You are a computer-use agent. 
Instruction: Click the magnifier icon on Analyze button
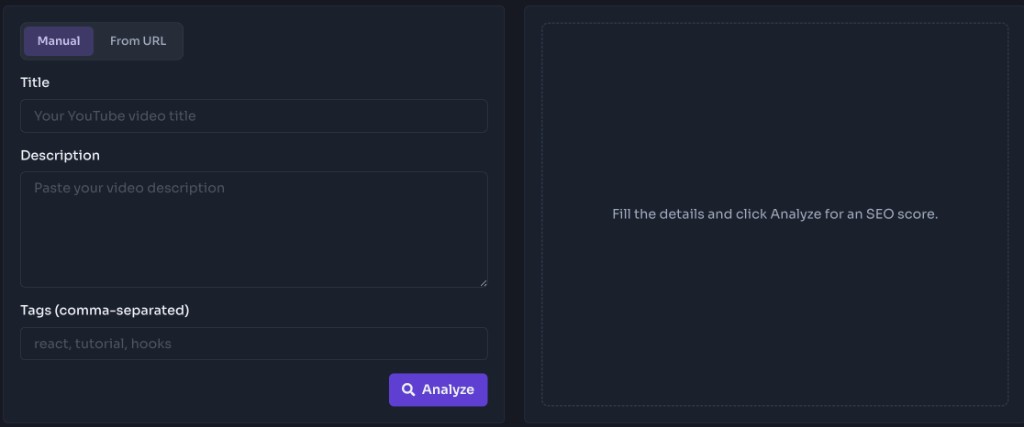click(x=408, y=390)
